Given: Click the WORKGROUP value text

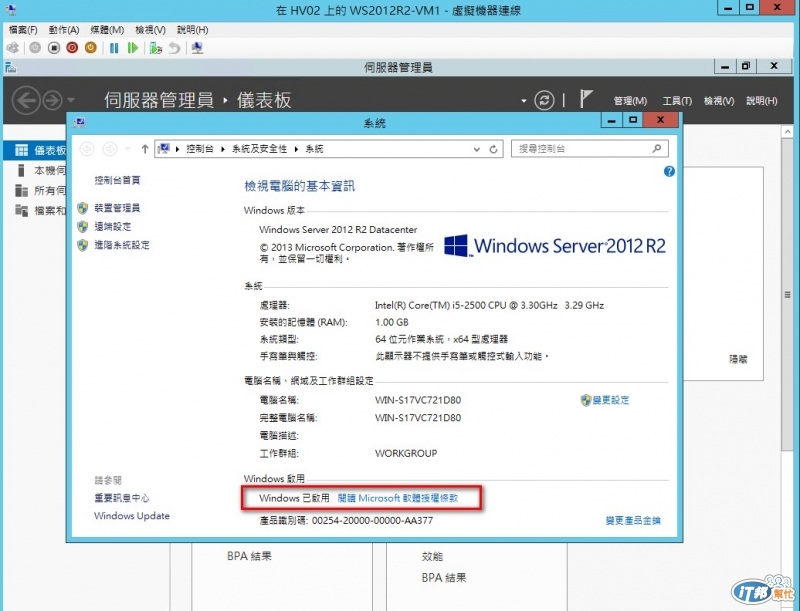Looking at the screenshot, I should click(x=406, y=453).
